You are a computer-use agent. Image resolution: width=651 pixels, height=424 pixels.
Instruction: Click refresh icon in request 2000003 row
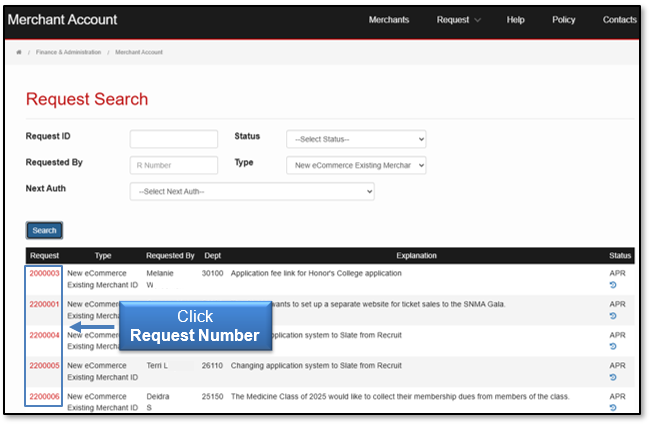tap(613, 285)
